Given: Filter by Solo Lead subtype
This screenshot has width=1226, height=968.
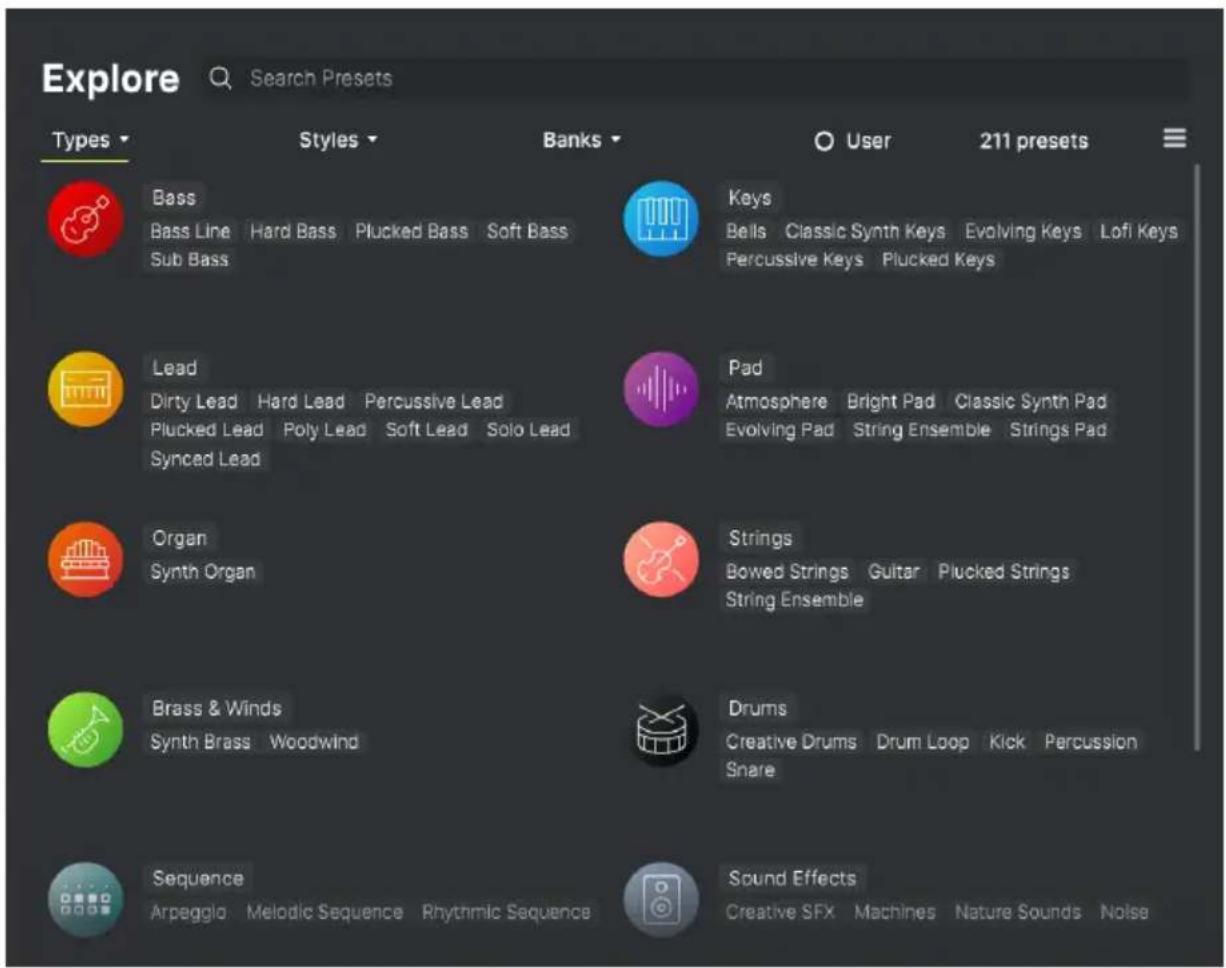Looking at the screenshot, I should pyautogui.click(x=528, y=431).
